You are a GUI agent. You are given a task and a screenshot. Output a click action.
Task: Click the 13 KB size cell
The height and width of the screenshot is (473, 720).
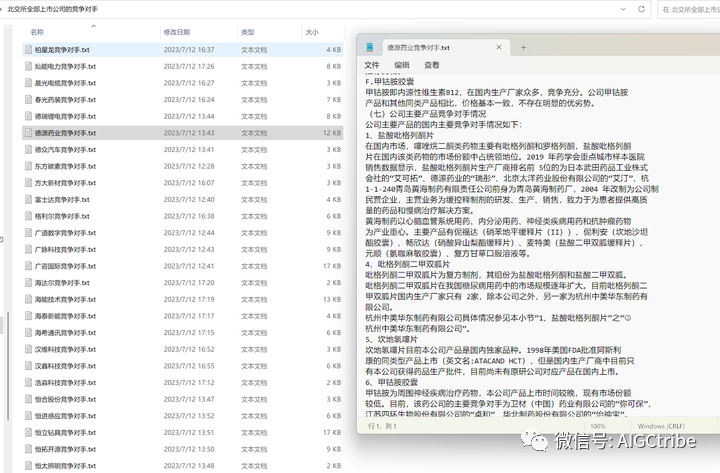click(332, 299)
